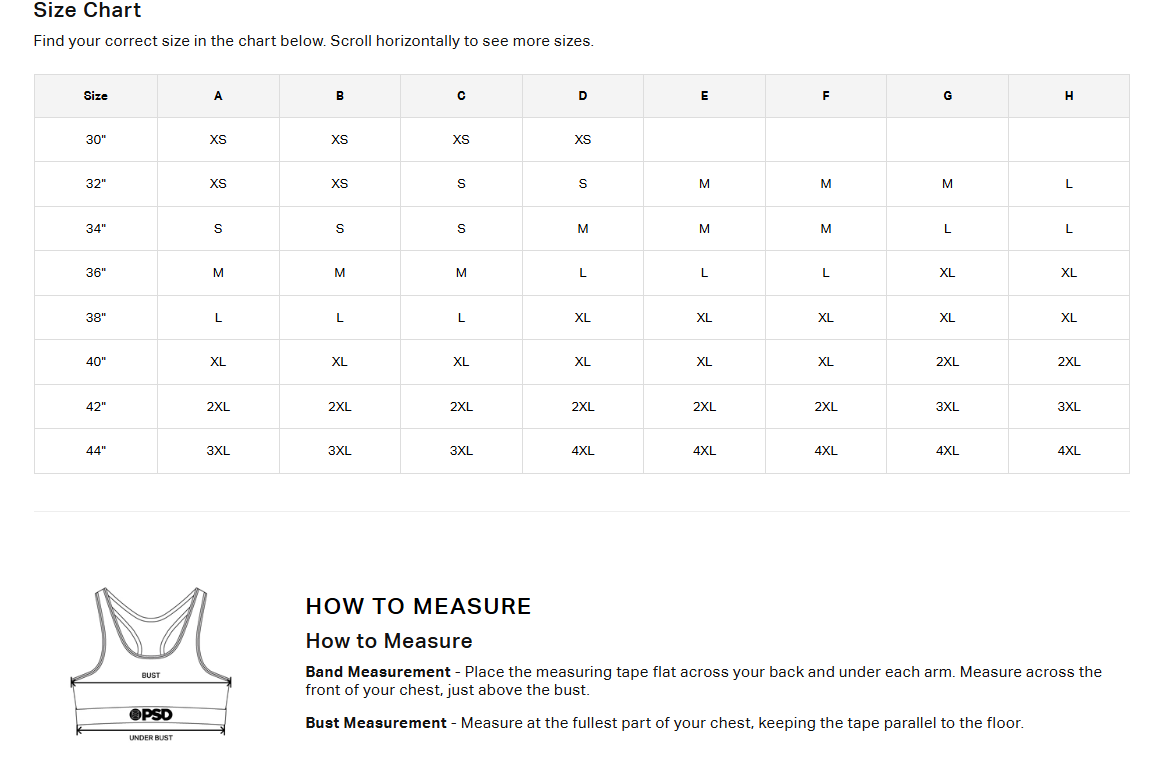
Task: Click the 36" band size row label
Action: tap(96, 273)
